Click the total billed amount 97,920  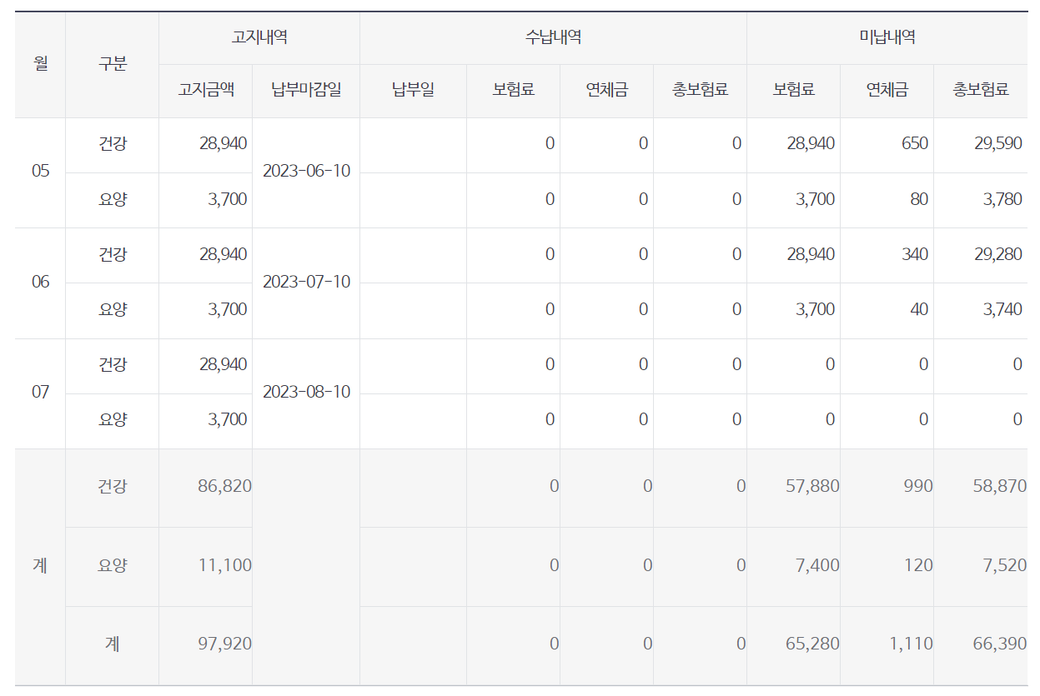pyautogui.click(x=226, y=644)
